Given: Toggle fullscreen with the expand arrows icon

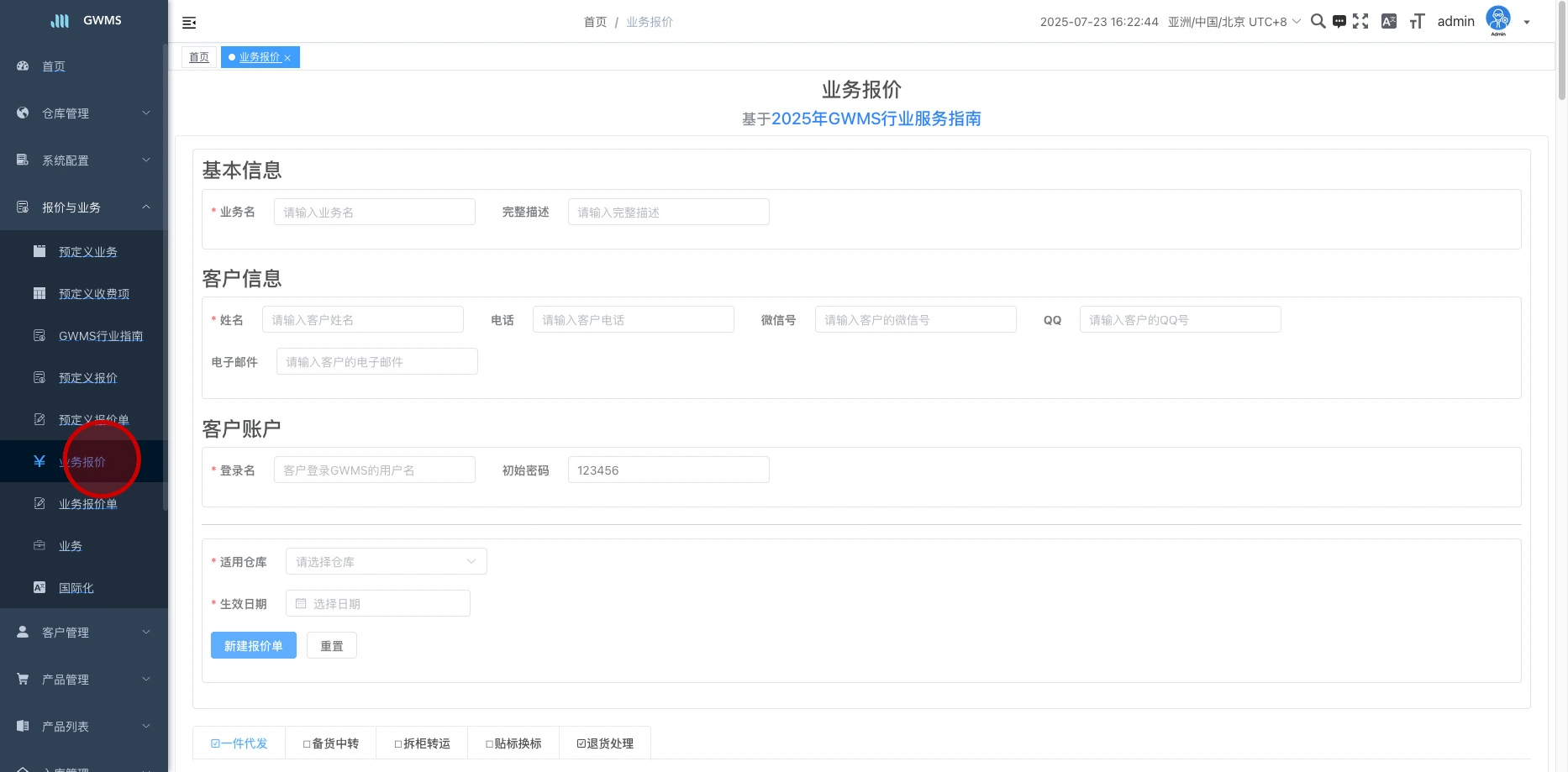Looking at the screenshot, I should point(1360,22).
